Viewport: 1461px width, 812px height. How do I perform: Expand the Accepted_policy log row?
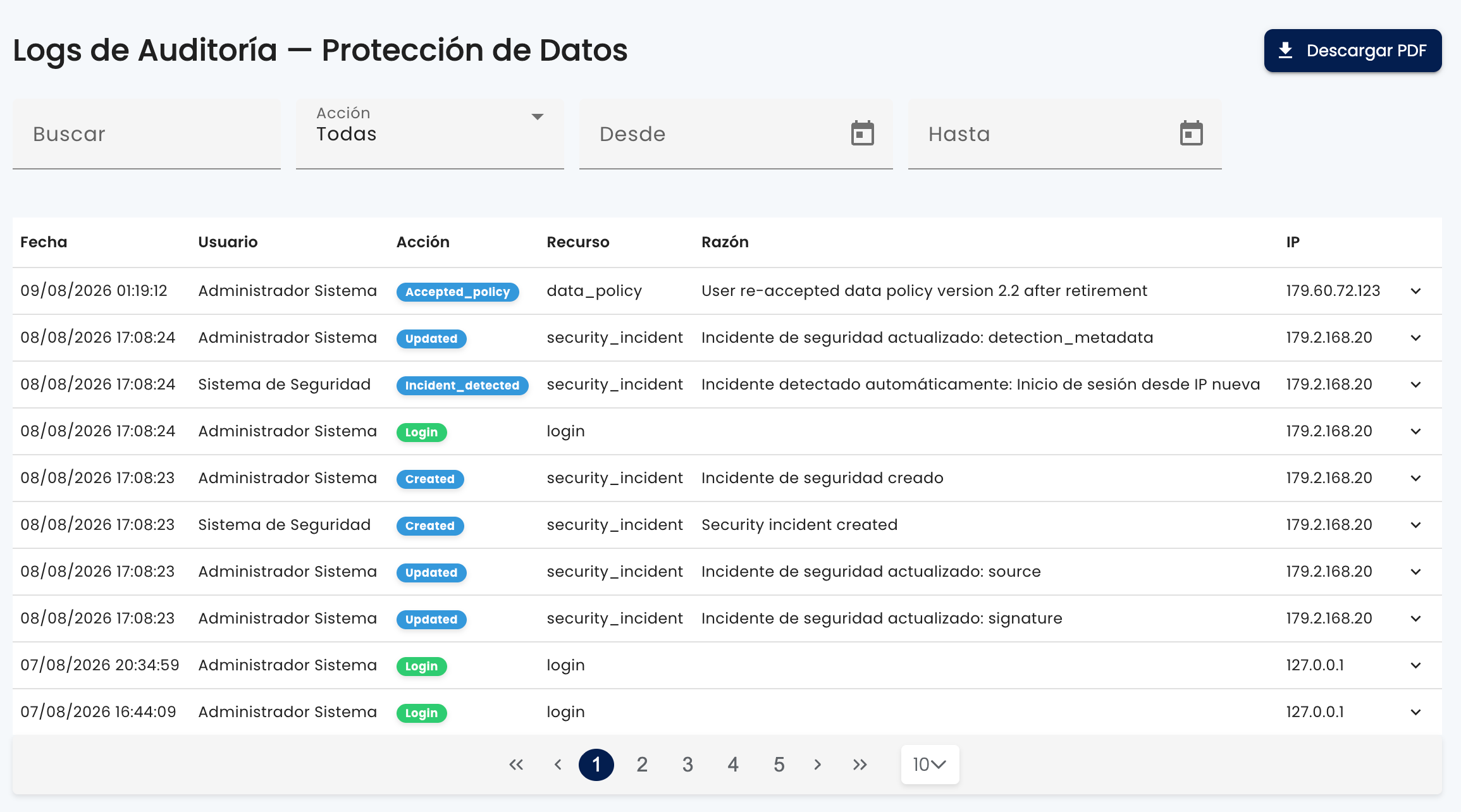click(x=1416, y=291)
